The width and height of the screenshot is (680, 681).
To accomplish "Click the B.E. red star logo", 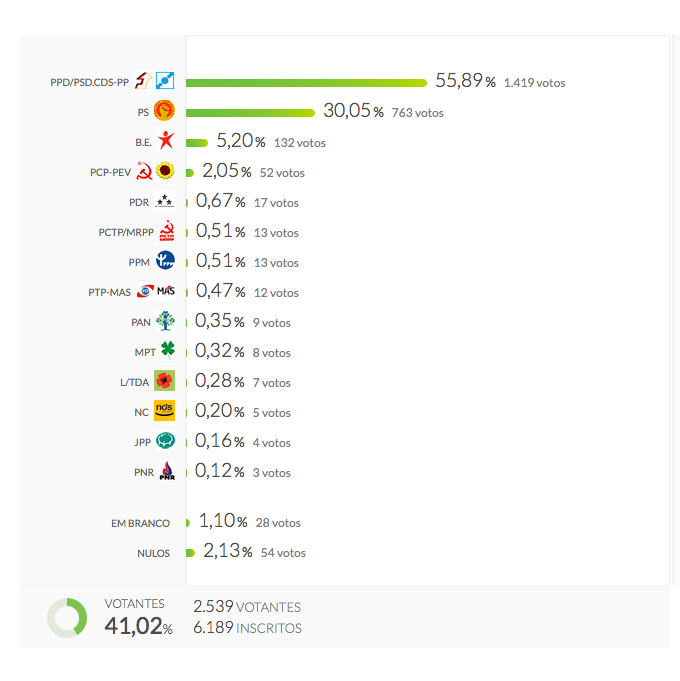I will point(165,140).
